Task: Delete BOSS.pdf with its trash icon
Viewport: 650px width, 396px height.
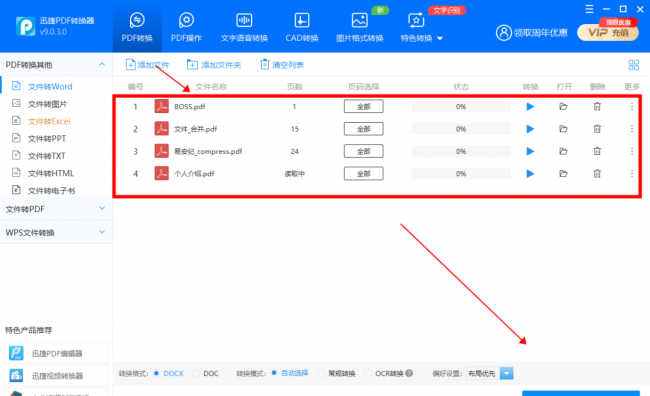Action: (x=597, y=107)
